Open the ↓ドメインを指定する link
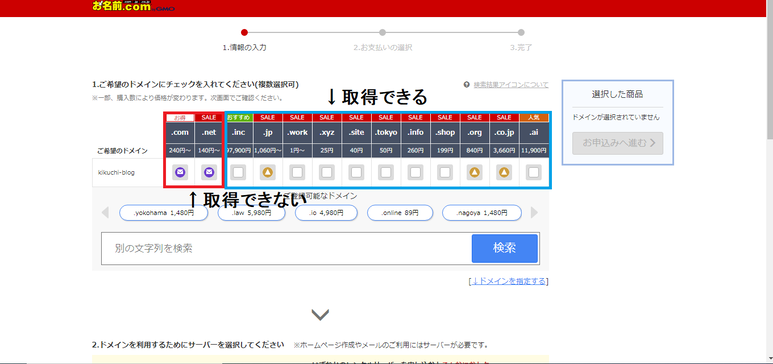The height and width of the screenshot is (364, 773). click(509, 281)
